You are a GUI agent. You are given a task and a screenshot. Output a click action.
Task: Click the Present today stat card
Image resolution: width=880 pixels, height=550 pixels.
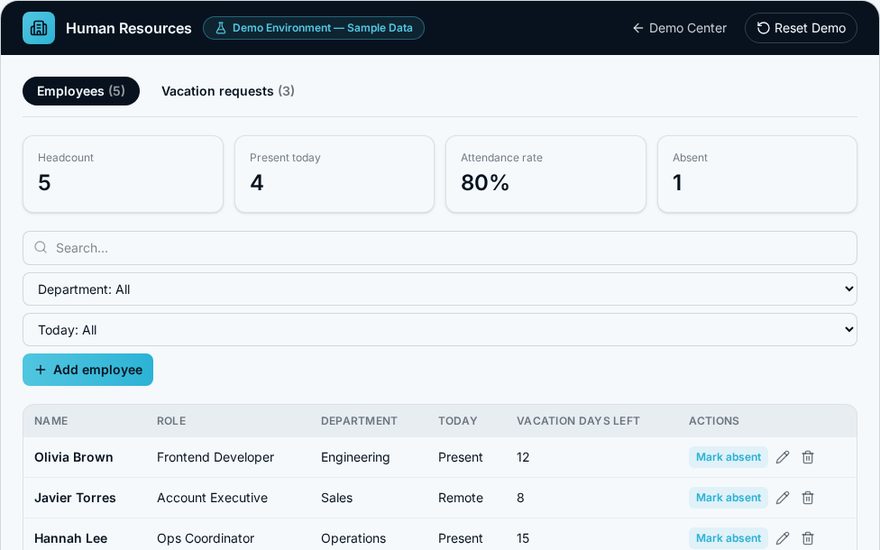[x=334, y=174]
